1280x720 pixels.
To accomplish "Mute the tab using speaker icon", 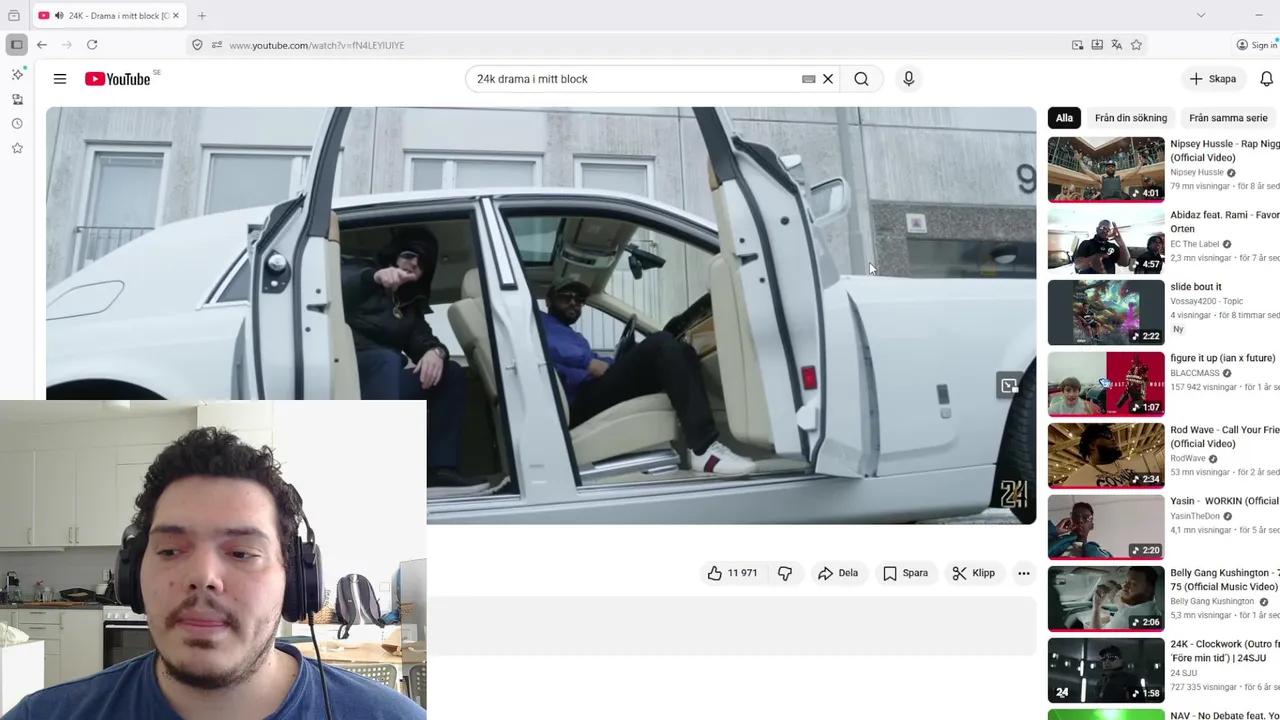I will [59, 16].
